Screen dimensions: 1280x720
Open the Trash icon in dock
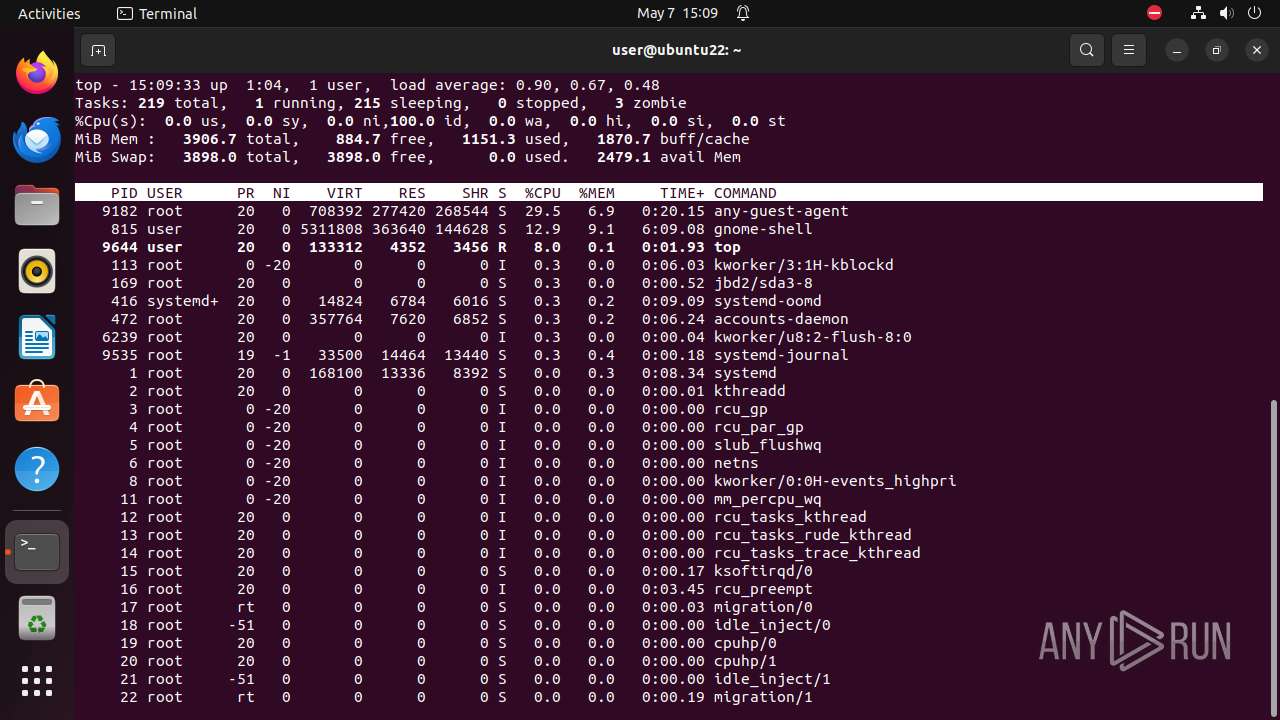coord(37,618)
